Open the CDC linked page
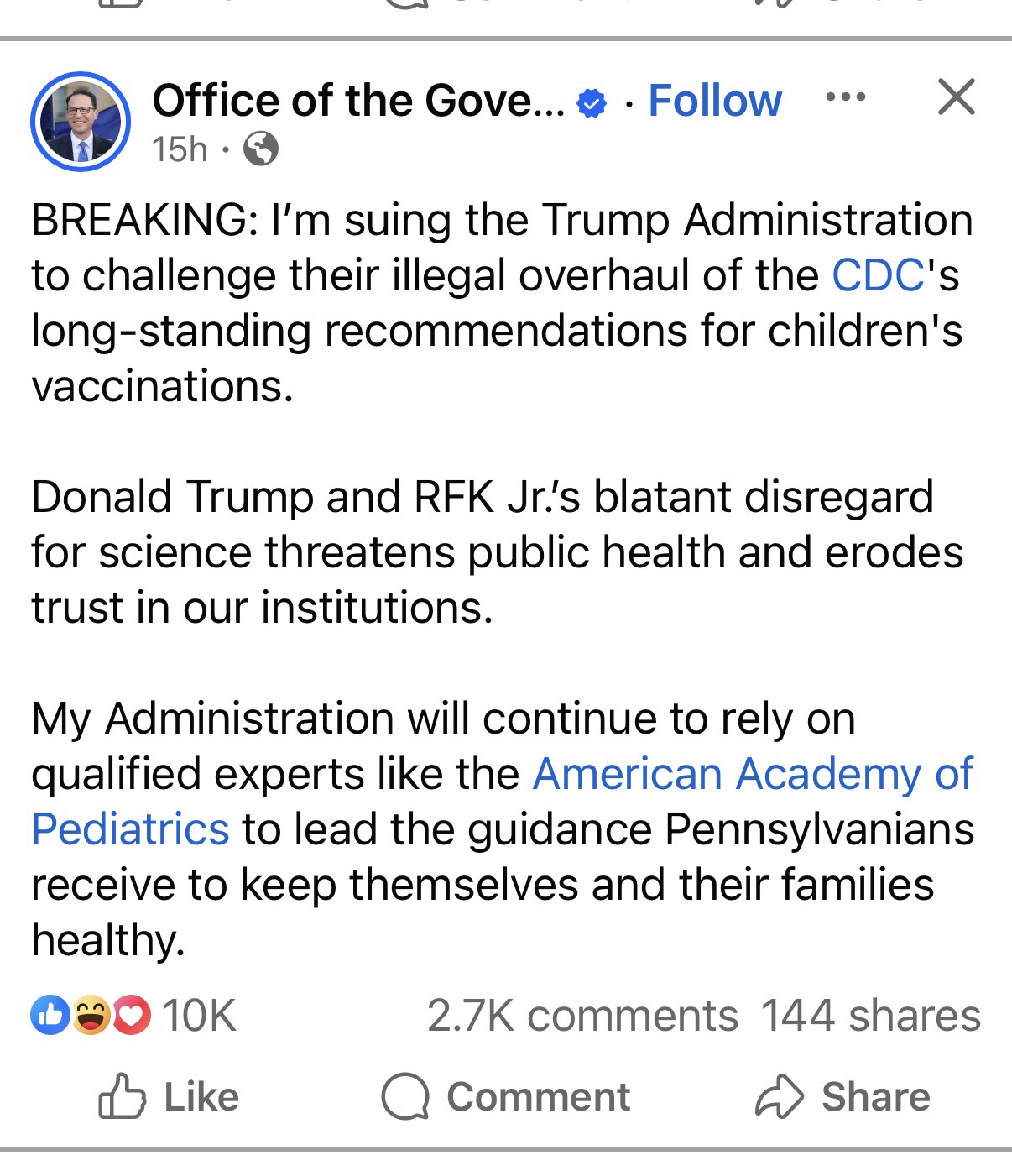 (878, 275)
